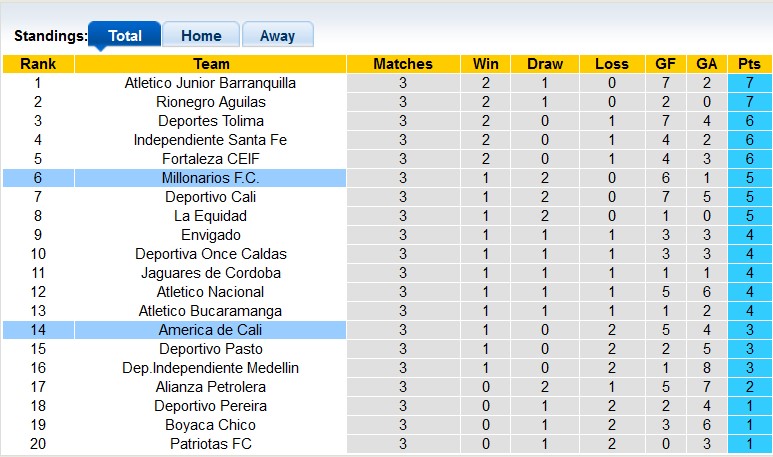Switch to the Home standings tab
Viewport: 773px width, 457px height.
[x=201, y=35]
